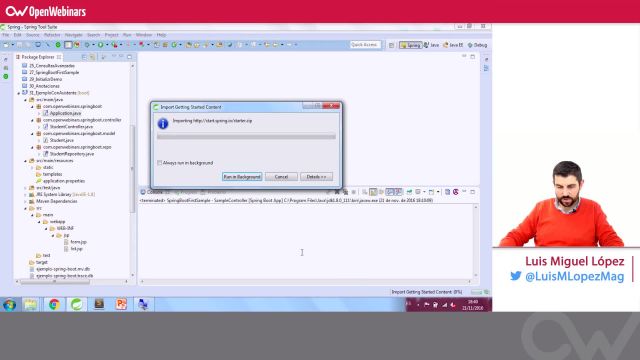The width and height of the screenshot is (640, 360).
Task: Collapse the src/main/resources folder
Action: pos(26,161)
